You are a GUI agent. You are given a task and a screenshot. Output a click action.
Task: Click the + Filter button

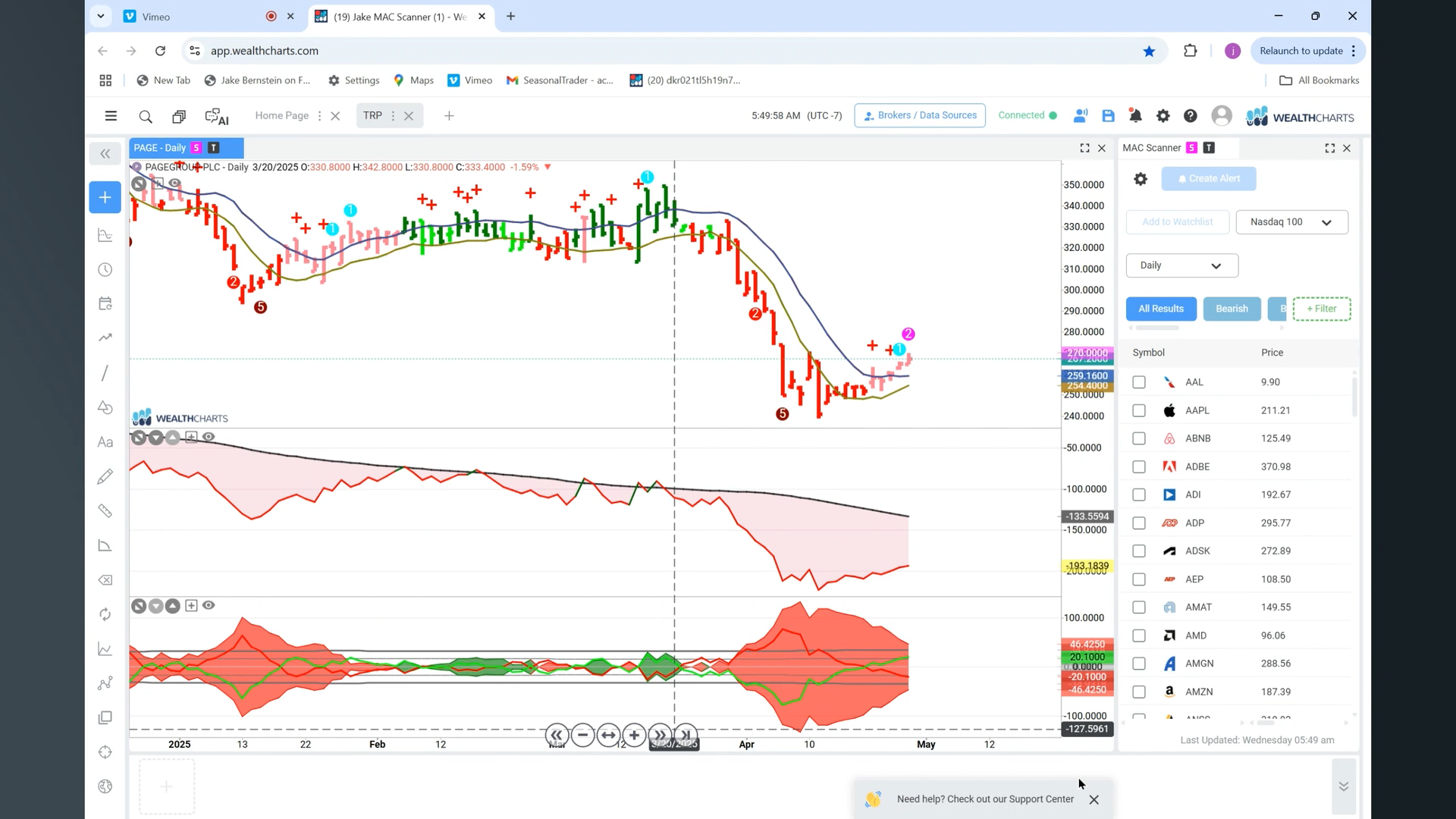pyautogui.click(x=1322, y=309)
